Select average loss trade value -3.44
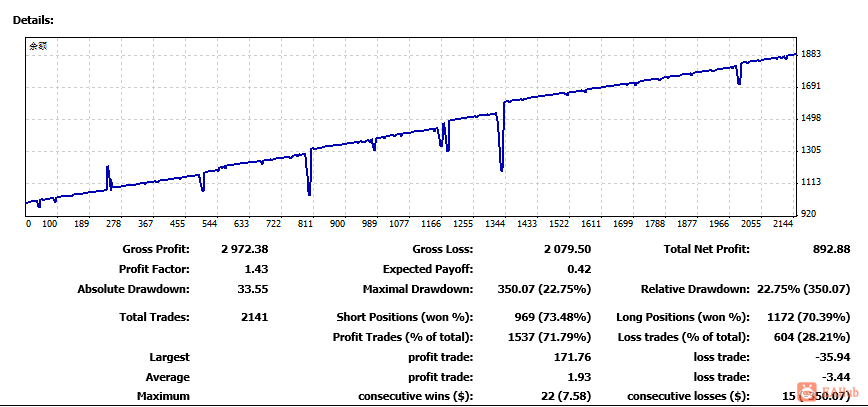Viewport: 868px width, 407px height. (836, 378)
